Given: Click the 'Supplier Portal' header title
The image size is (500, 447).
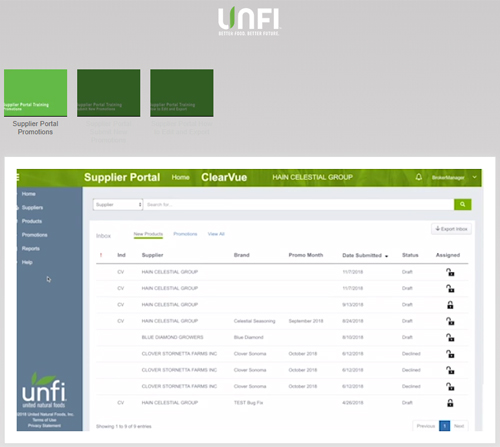Looking at the screenshot, I should (122, 177).
